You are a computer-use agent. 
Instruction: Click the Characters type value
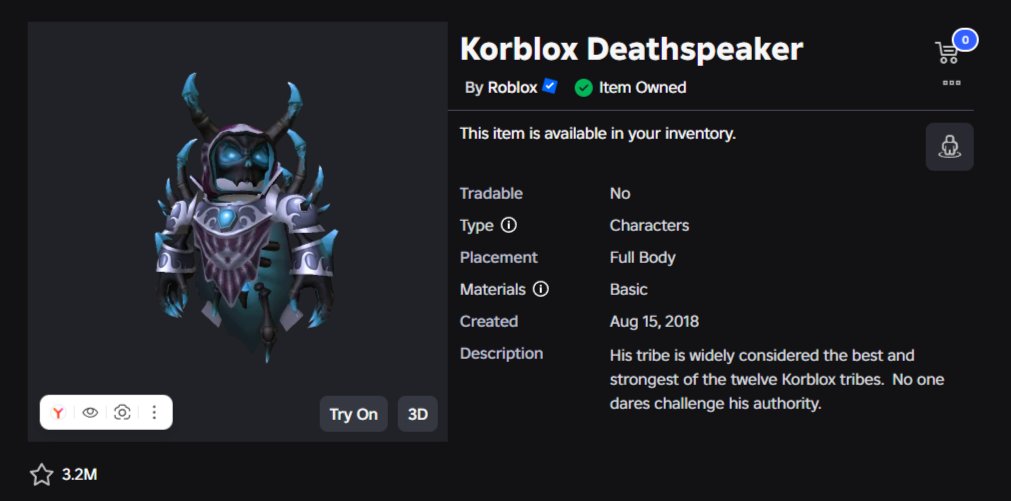649,226
